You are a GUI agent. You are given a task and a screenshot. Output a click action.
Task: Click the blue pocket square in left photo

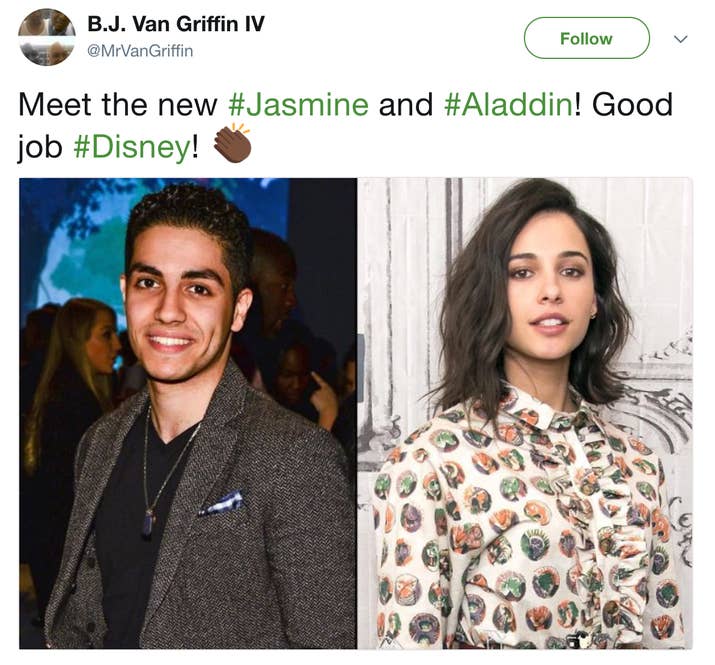coord(222,503)
